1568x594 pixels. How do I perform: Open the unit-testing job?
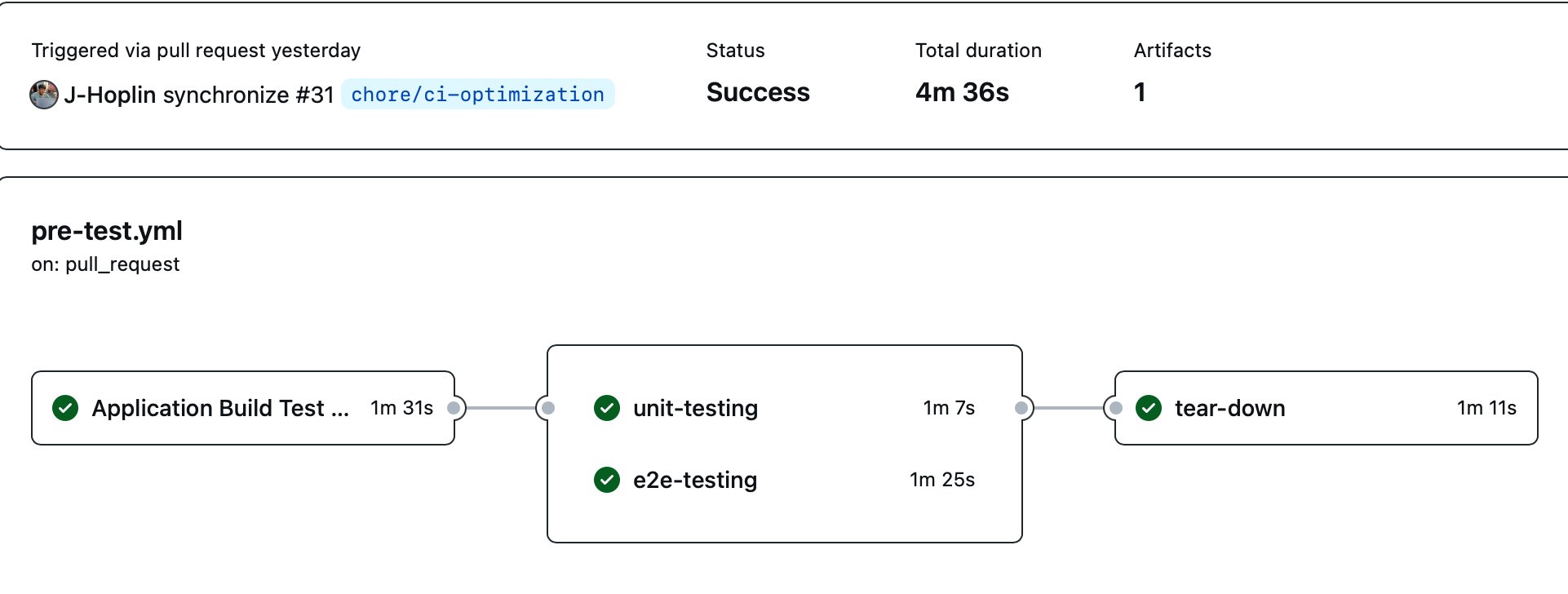coord(695,408)
